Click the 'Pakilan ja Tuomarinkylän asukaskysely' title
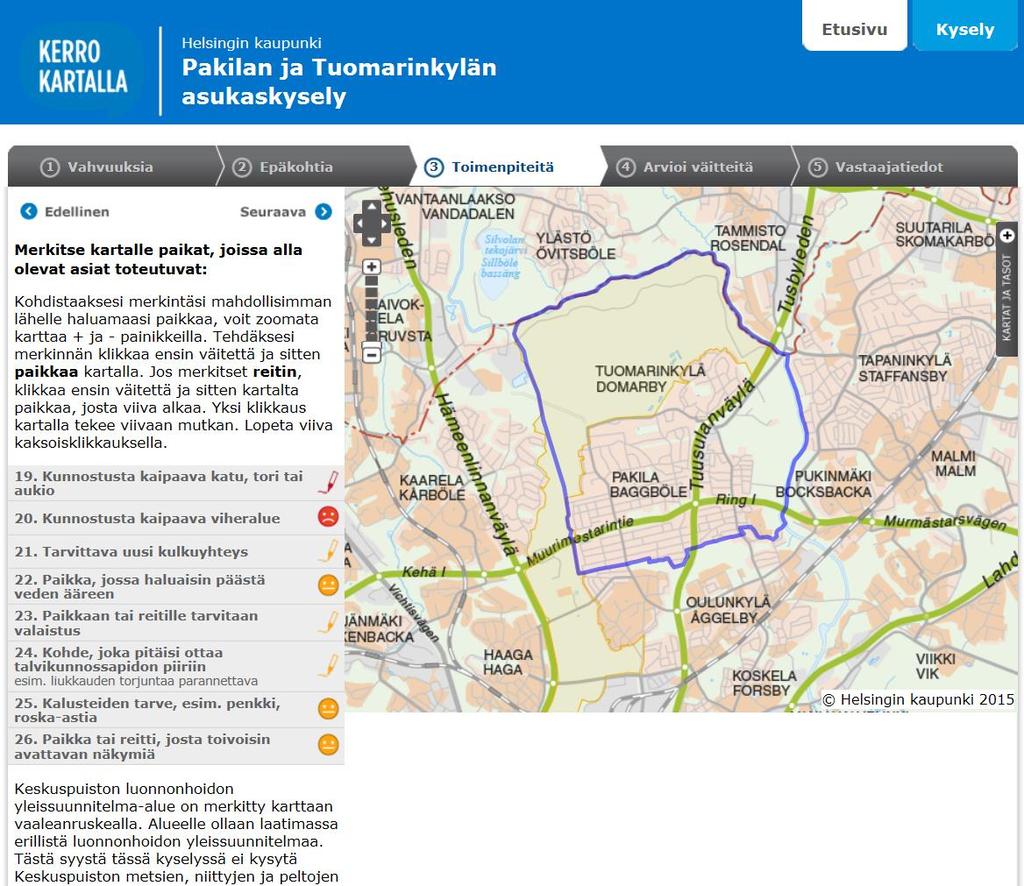 tap(339, 82)
